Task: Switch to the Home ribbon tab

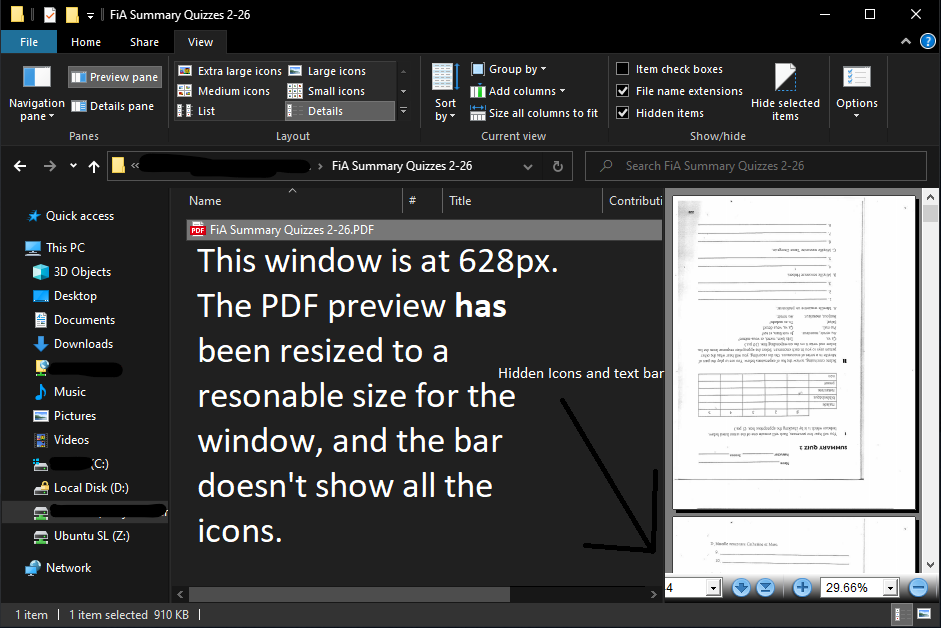Action: coord(85,42)
